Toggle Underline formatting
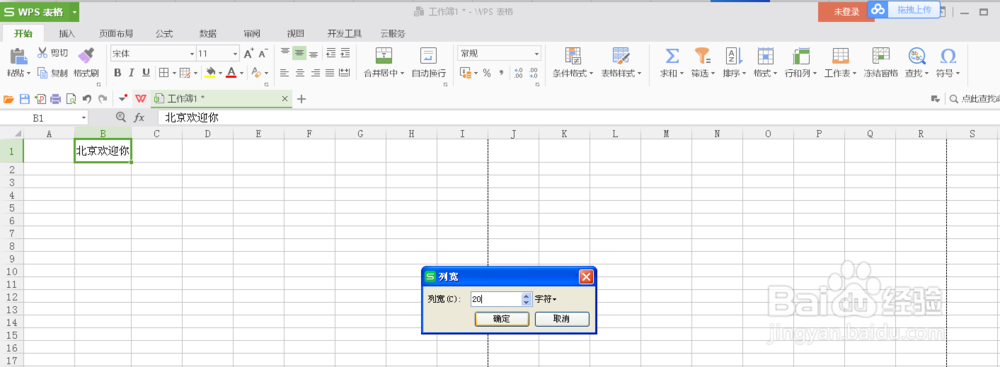The image size is (1000, 367). 146,73
